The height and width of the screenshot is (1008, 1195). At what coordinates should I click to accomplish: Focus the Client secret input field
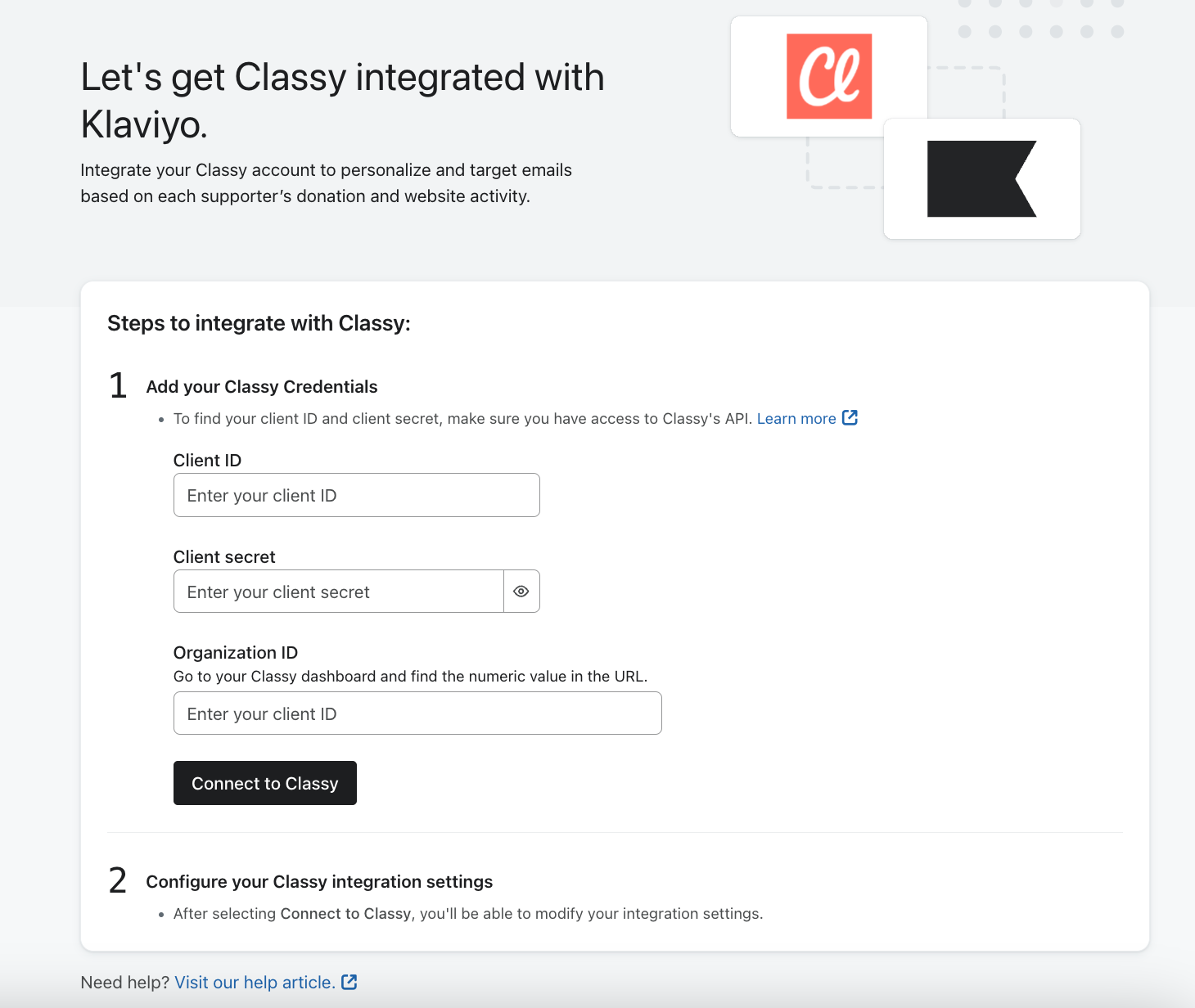(x=338, y=592)
